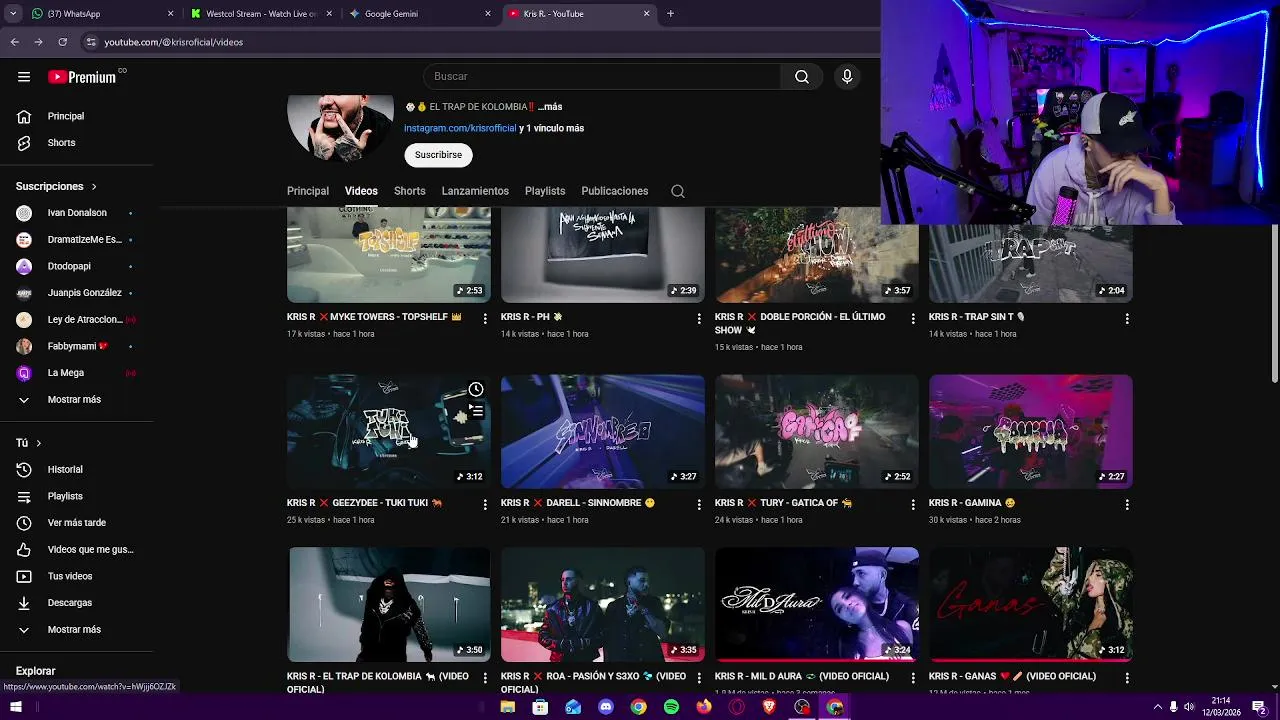Expand channel description with ...más
The width and height of the screenshot is (1280, 720).
(550, 107)
